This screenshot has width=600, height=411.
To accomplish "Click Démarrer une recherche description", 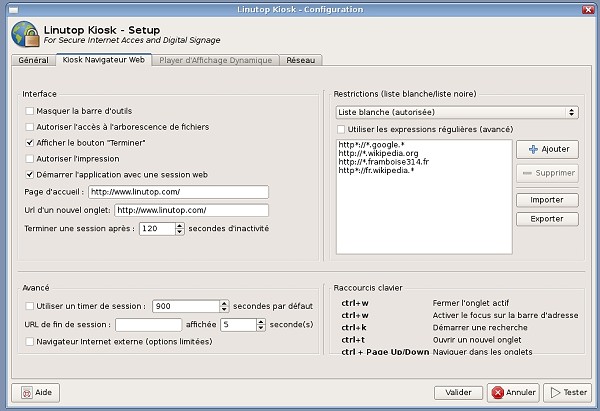I will (x=480, y=328).
